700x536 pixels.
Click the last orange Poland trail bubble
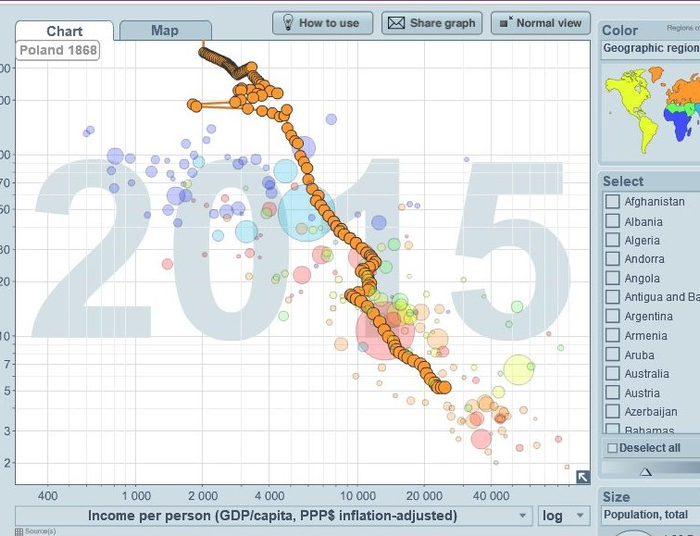[444, 387]
